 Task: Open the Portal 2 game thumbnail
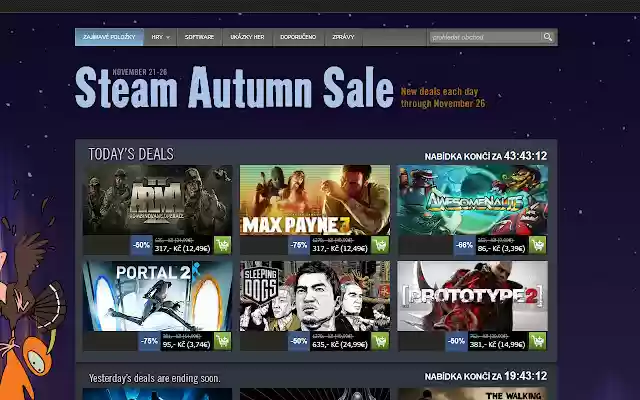click(158, 296)
